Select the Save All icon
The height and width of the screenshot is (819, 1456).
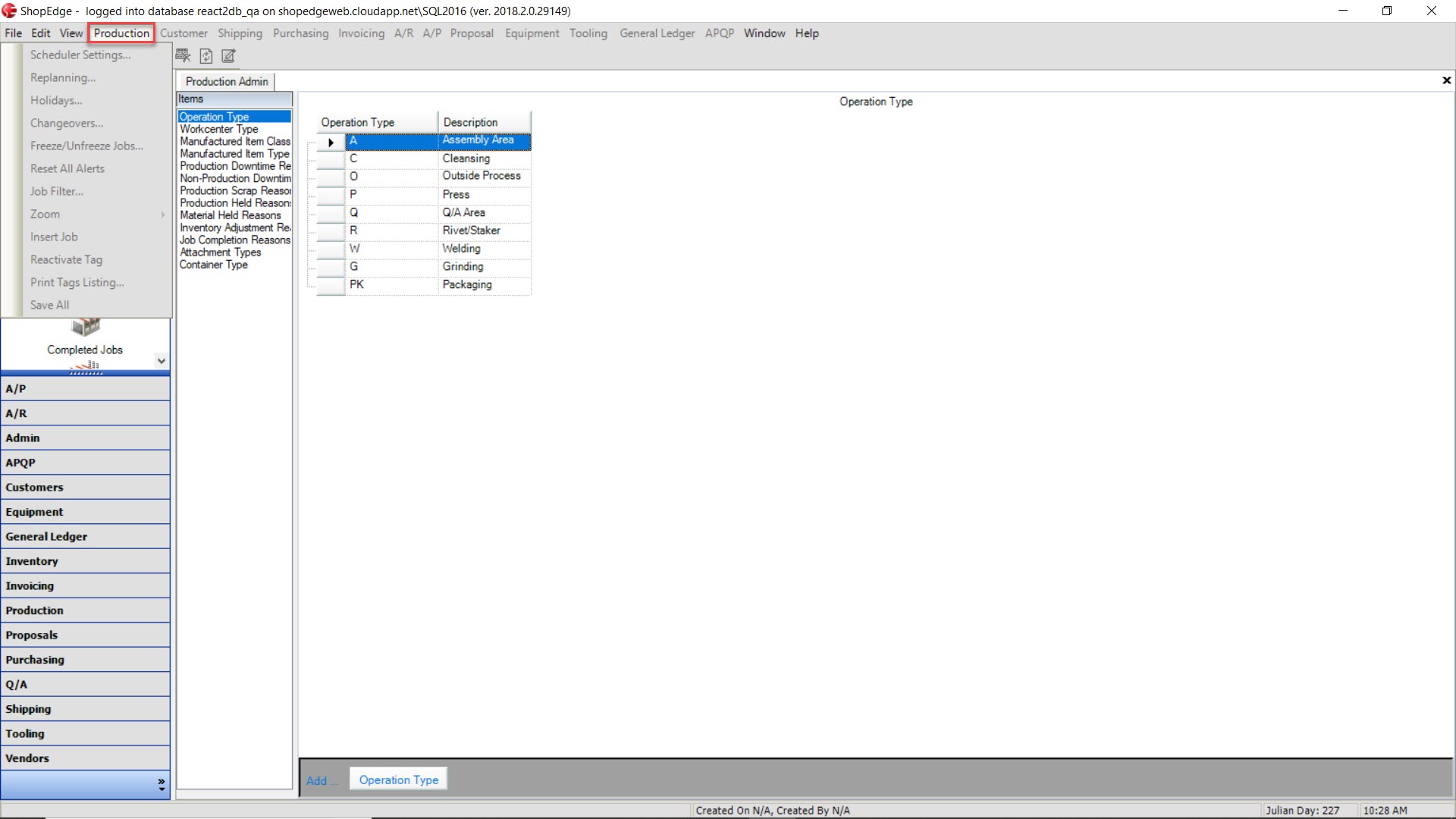49,305
